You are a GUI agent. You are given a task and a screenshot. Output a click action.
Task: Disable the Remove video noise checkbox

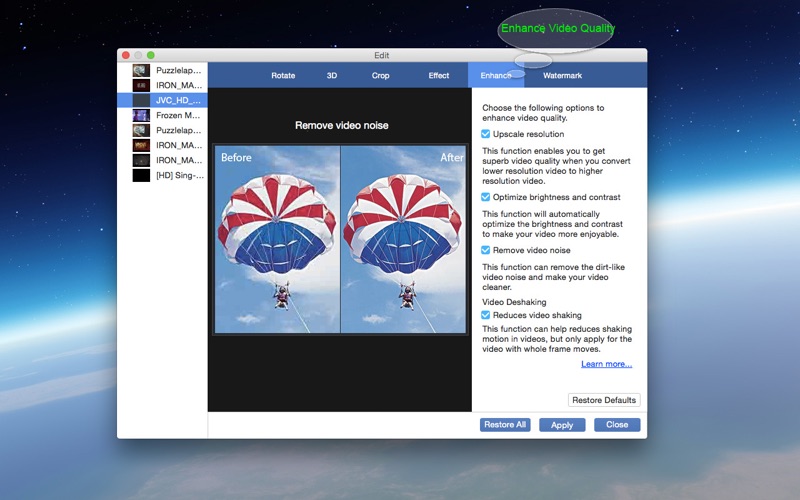(x=486, y=250)
